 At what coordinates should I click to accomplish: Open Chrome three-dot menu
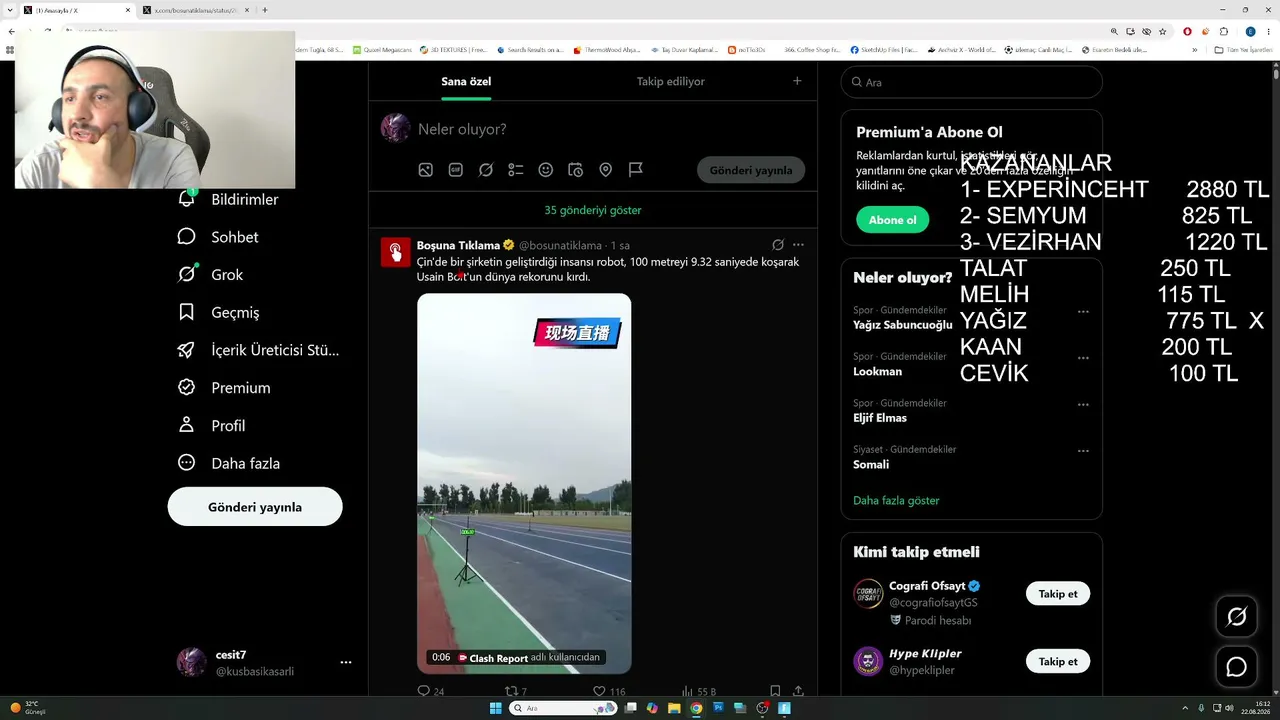tap(1269, 31)
